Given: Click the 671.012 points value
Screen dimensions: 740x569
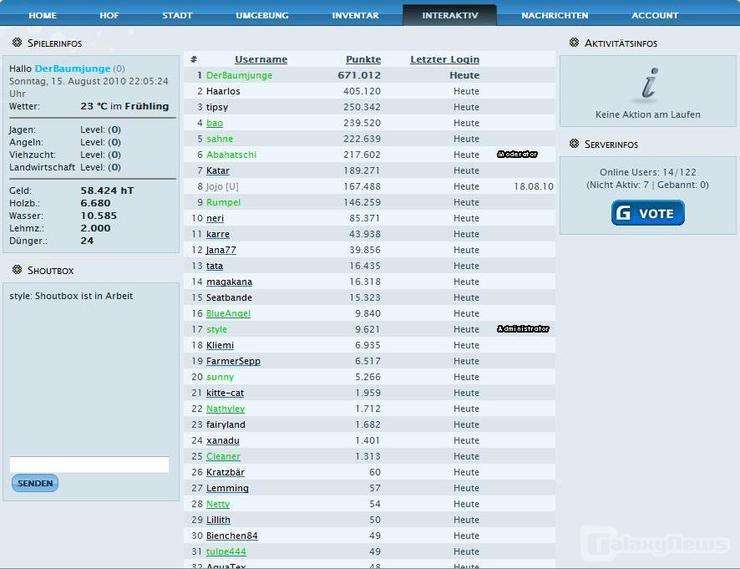Looking at the screenshot, I should click(359, 75).
